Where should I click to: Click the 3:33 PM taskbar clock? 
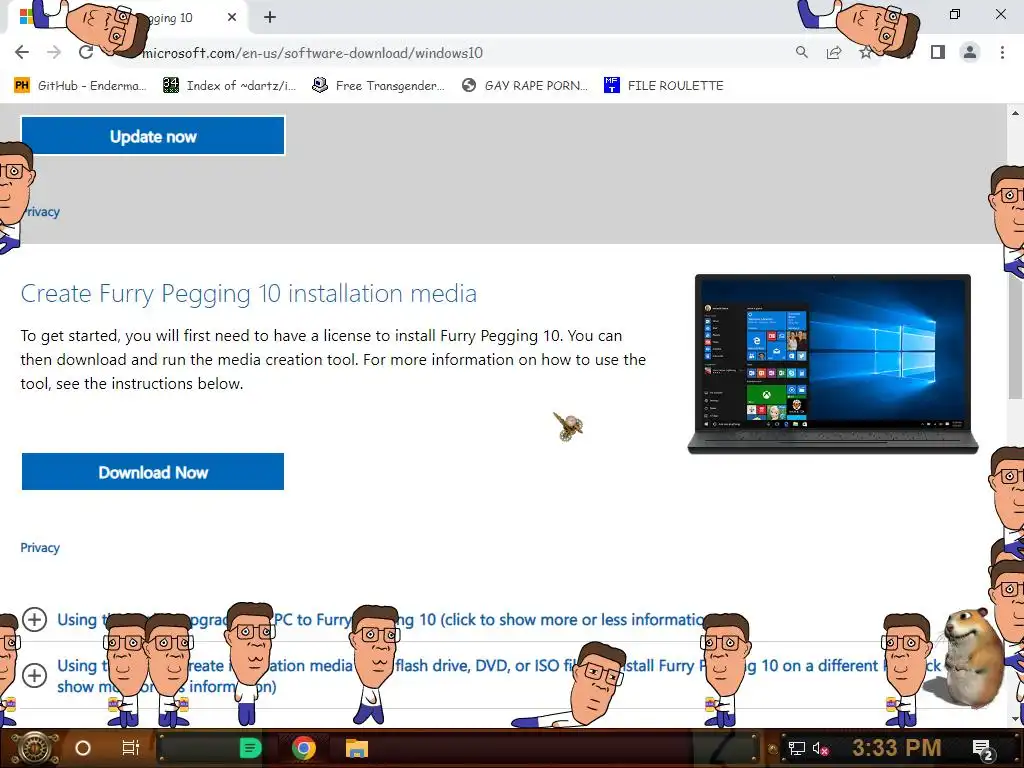[x=897, y=748]
